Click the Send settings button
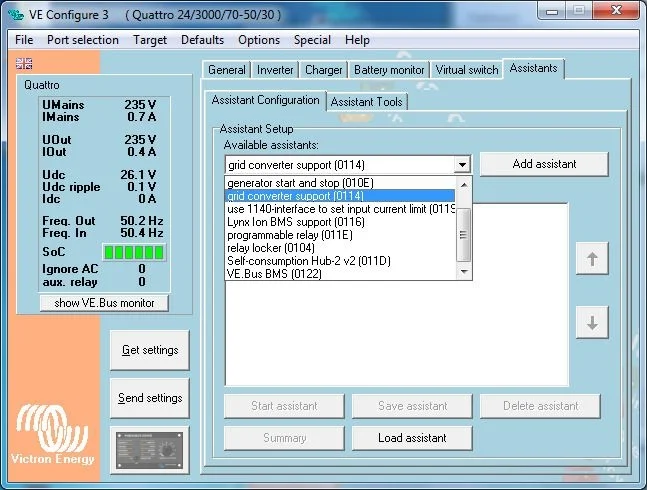 click(150, 398)
